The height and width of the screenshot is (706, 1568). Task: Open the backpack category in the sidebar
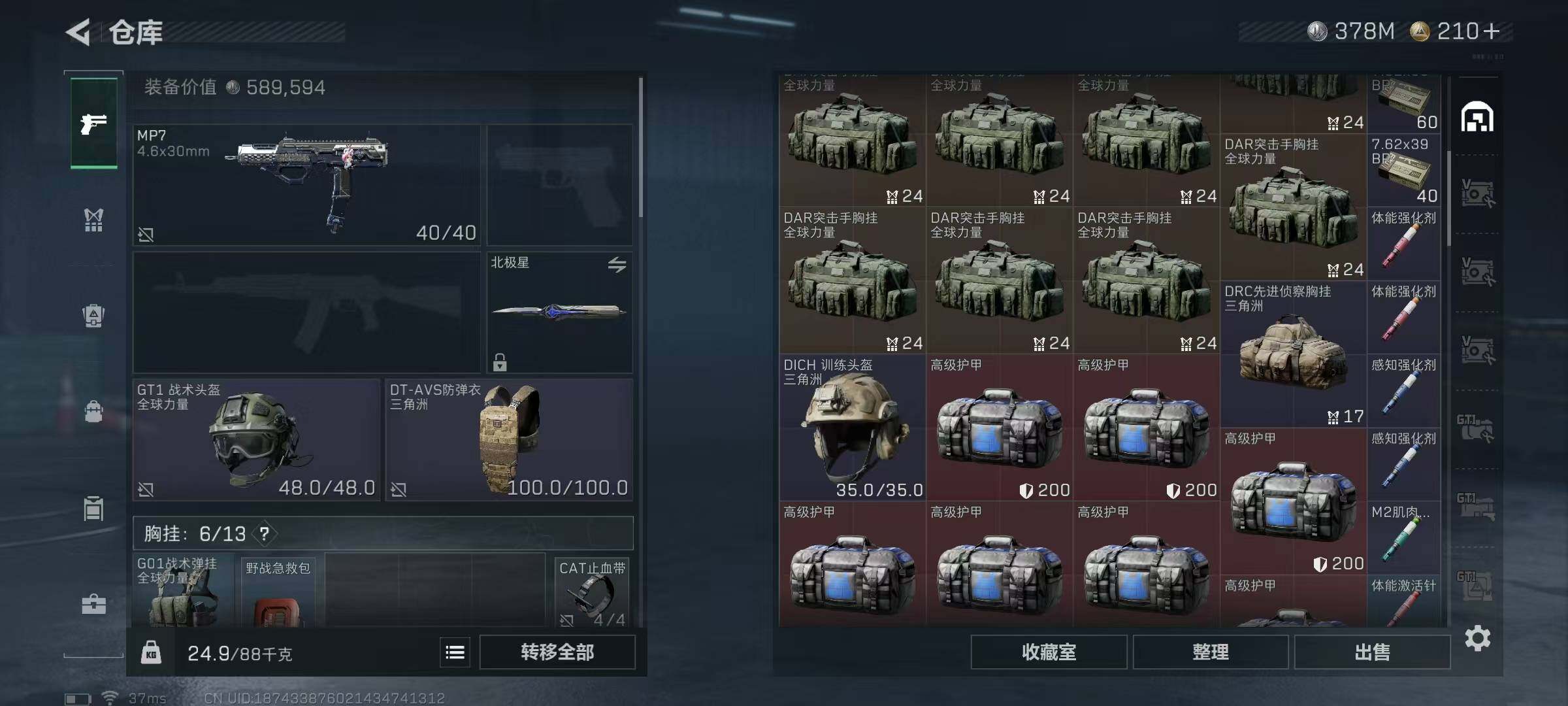pos(94,316)
